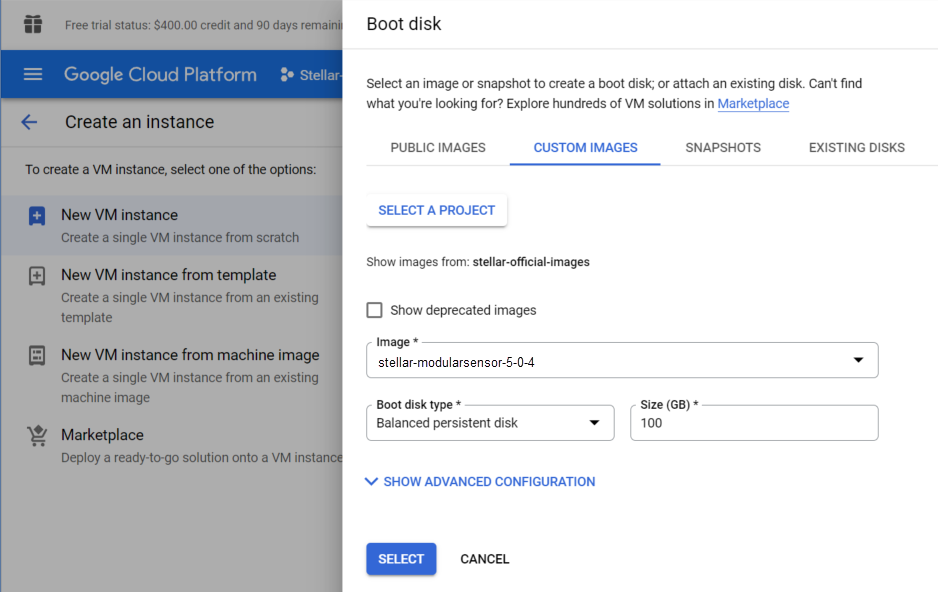Click the New VM instance from template icon
Screen dimensions: 938x592
37,276
